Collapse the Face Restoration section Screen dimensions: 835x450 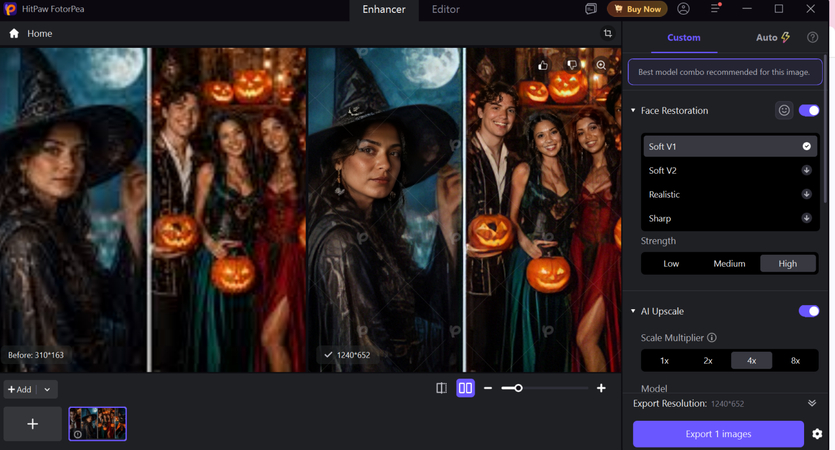point(633,110)
